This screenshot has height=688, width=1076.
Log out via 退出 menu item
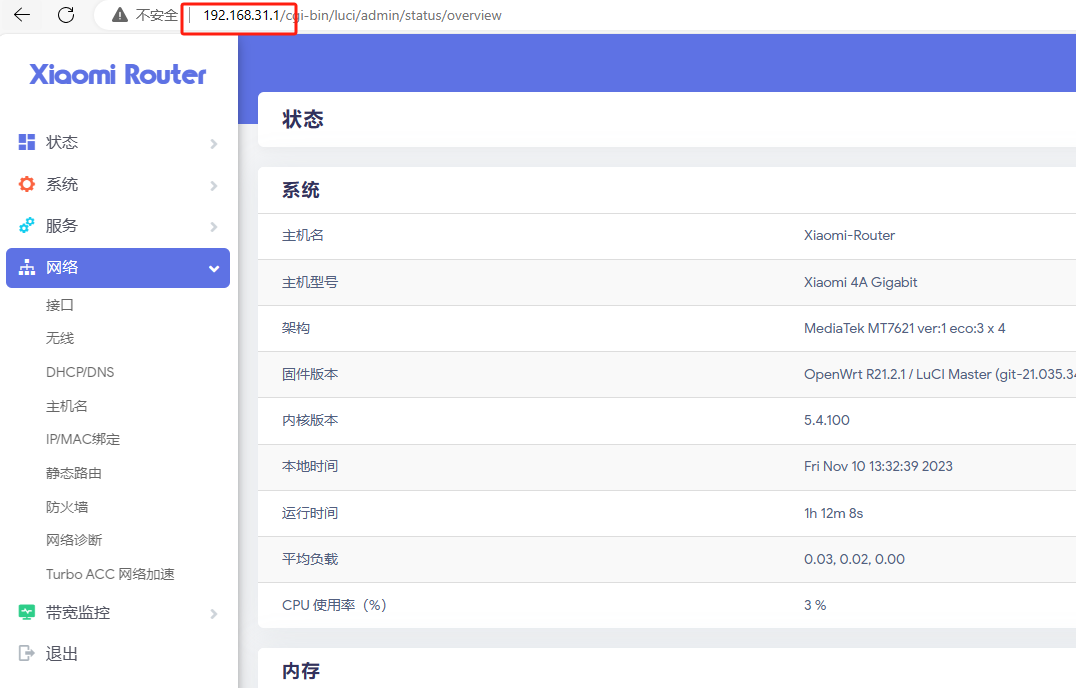[118, 654]
